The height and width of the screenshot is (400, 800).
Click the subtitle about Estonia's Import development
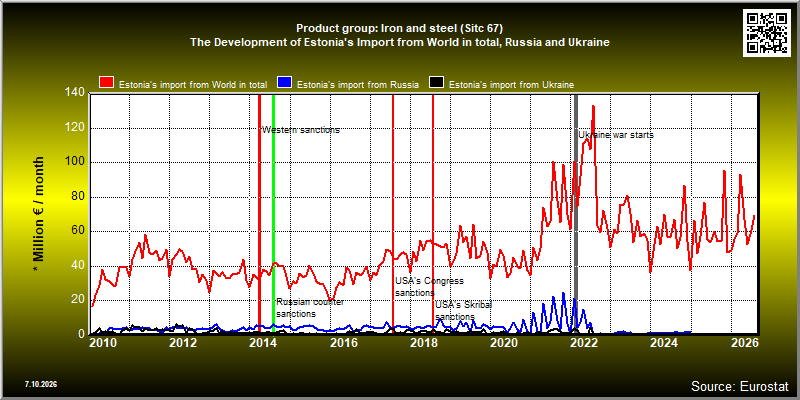pyautogui.click(x=399, y=42)
